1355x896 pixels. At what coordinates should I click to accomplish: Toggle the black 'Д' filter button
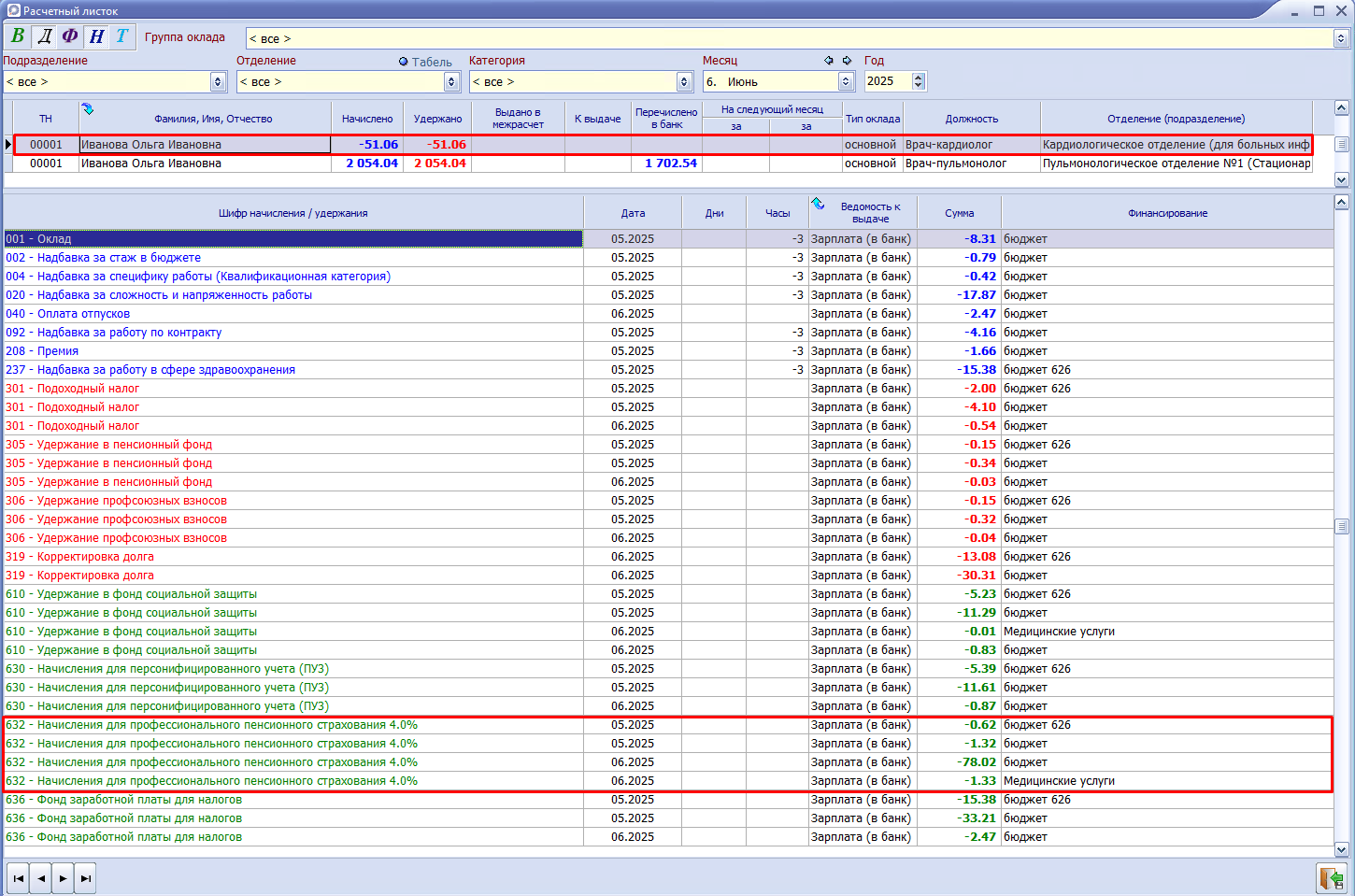(44, 36)
